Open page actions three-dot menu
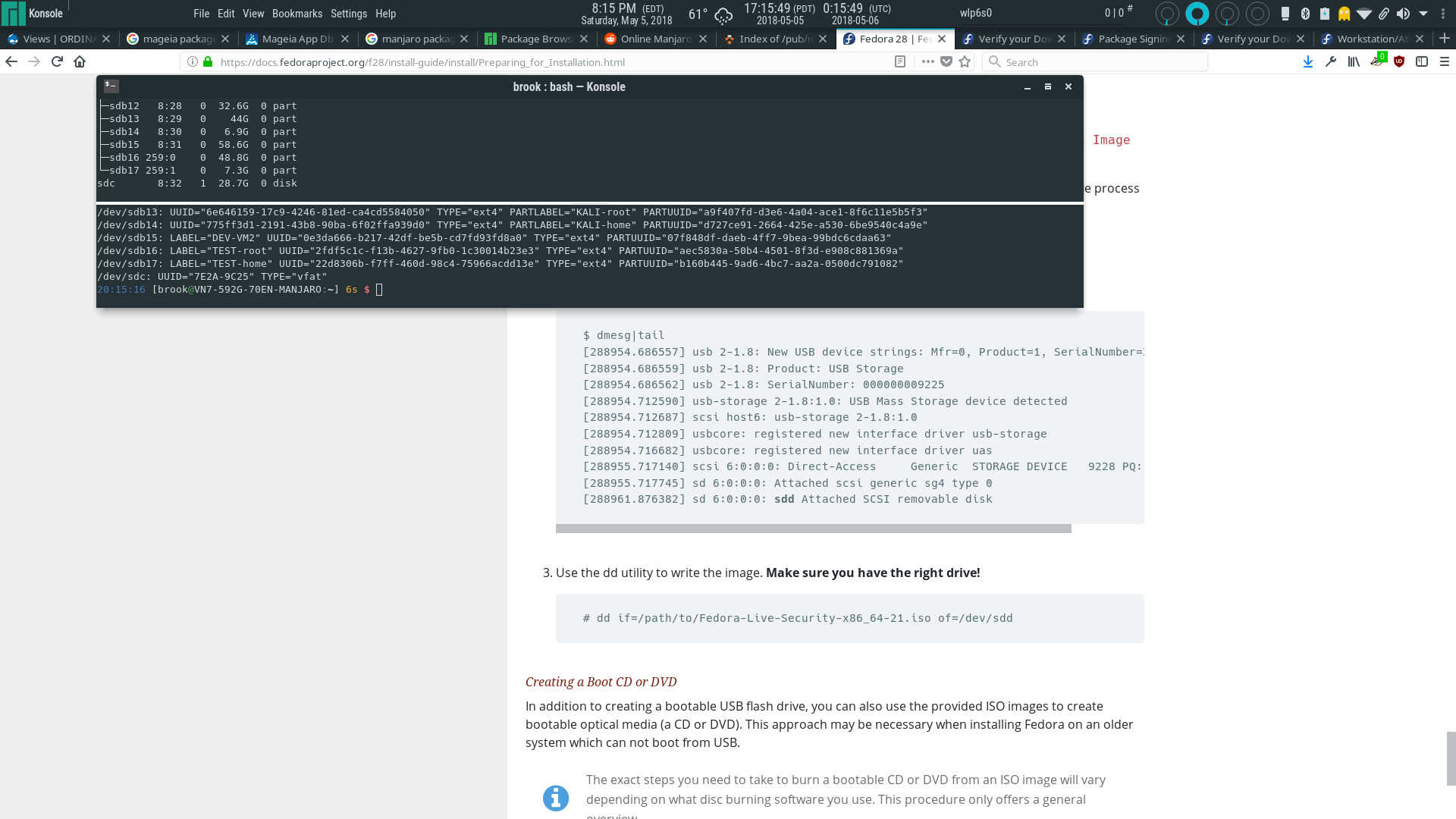Screen dimensions: 1456x819 pos(927,61)
